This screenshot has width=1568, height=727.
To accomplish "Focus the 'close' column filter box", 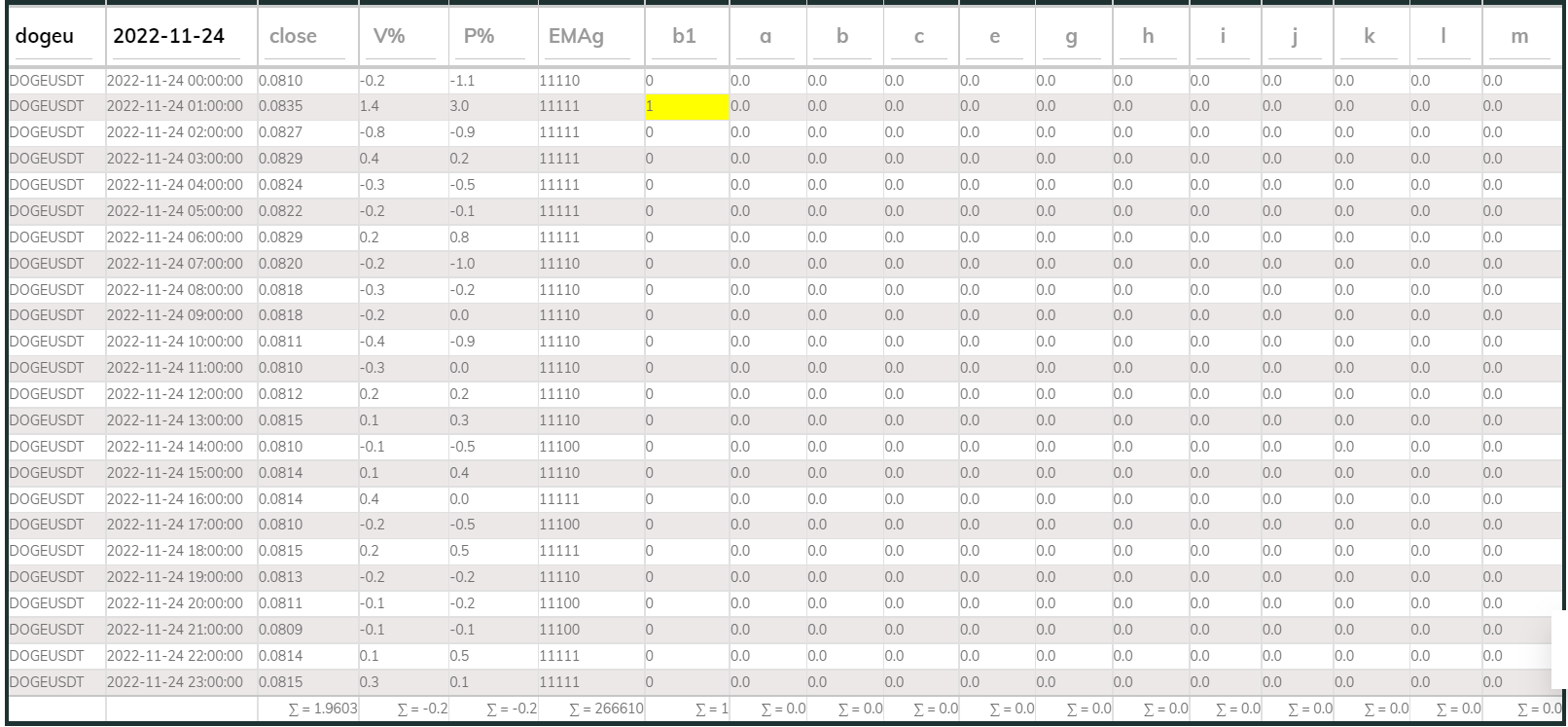I will (x=306, y=37).
